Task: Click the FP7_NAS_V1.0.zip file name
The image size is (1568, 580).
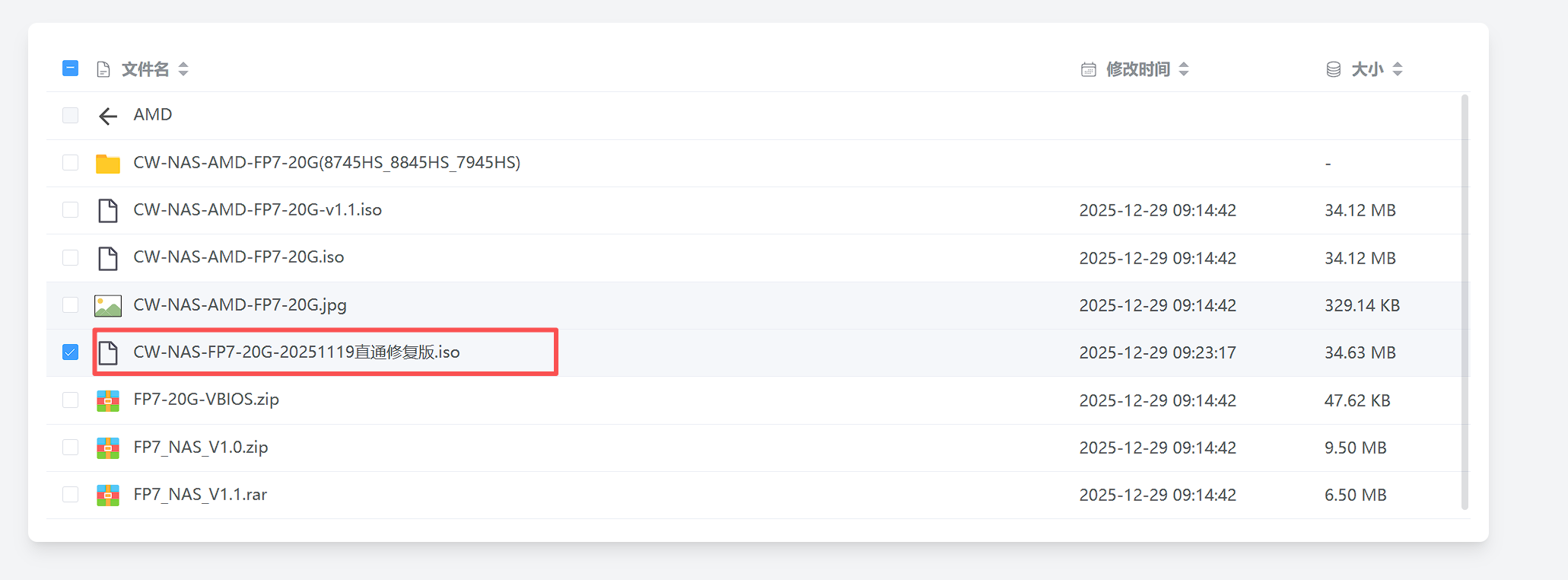Action: coord(201,448)
